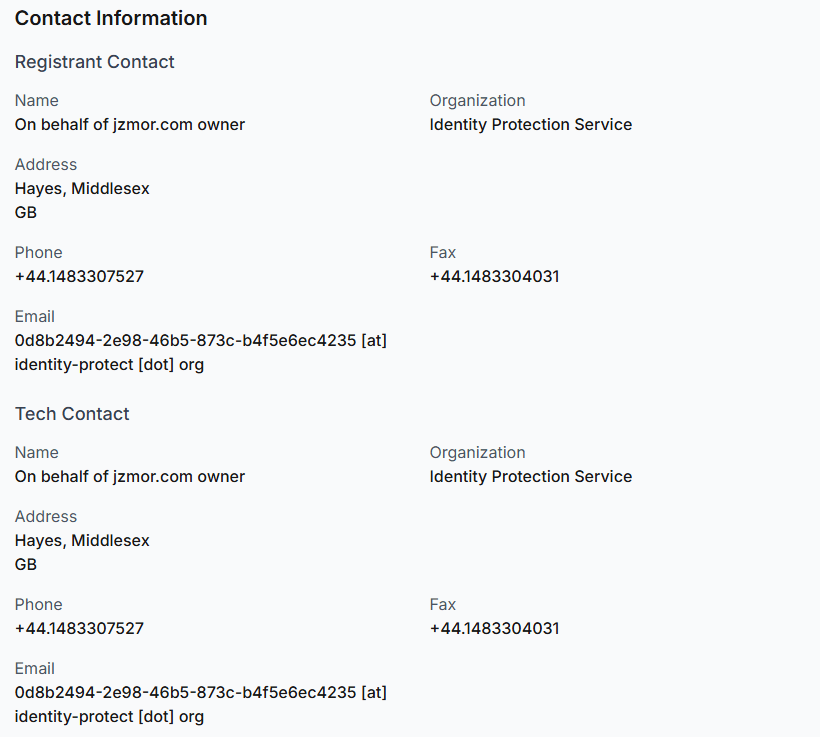Click registrant fax number +44.1483304031
The height and width of the screenshot is (737, 820).
[x=494, y=276]
